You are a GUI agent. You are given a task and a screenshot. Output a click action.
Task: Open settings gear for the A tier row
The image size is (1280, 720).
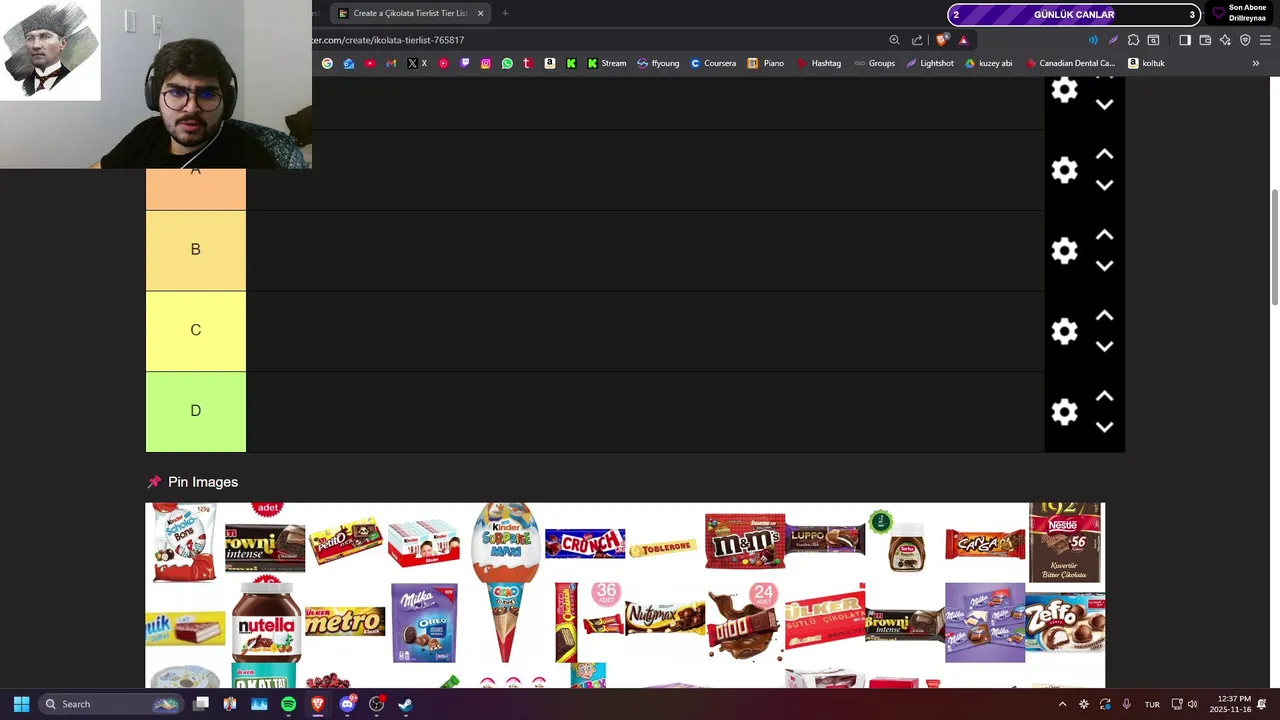(x=1065, y=170)
